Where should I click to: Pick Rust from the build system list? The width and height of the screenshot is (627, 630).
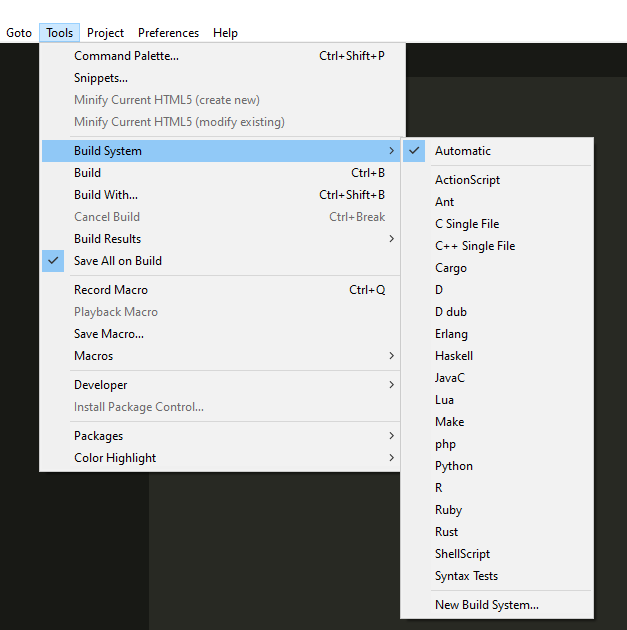tap(446, 532)
